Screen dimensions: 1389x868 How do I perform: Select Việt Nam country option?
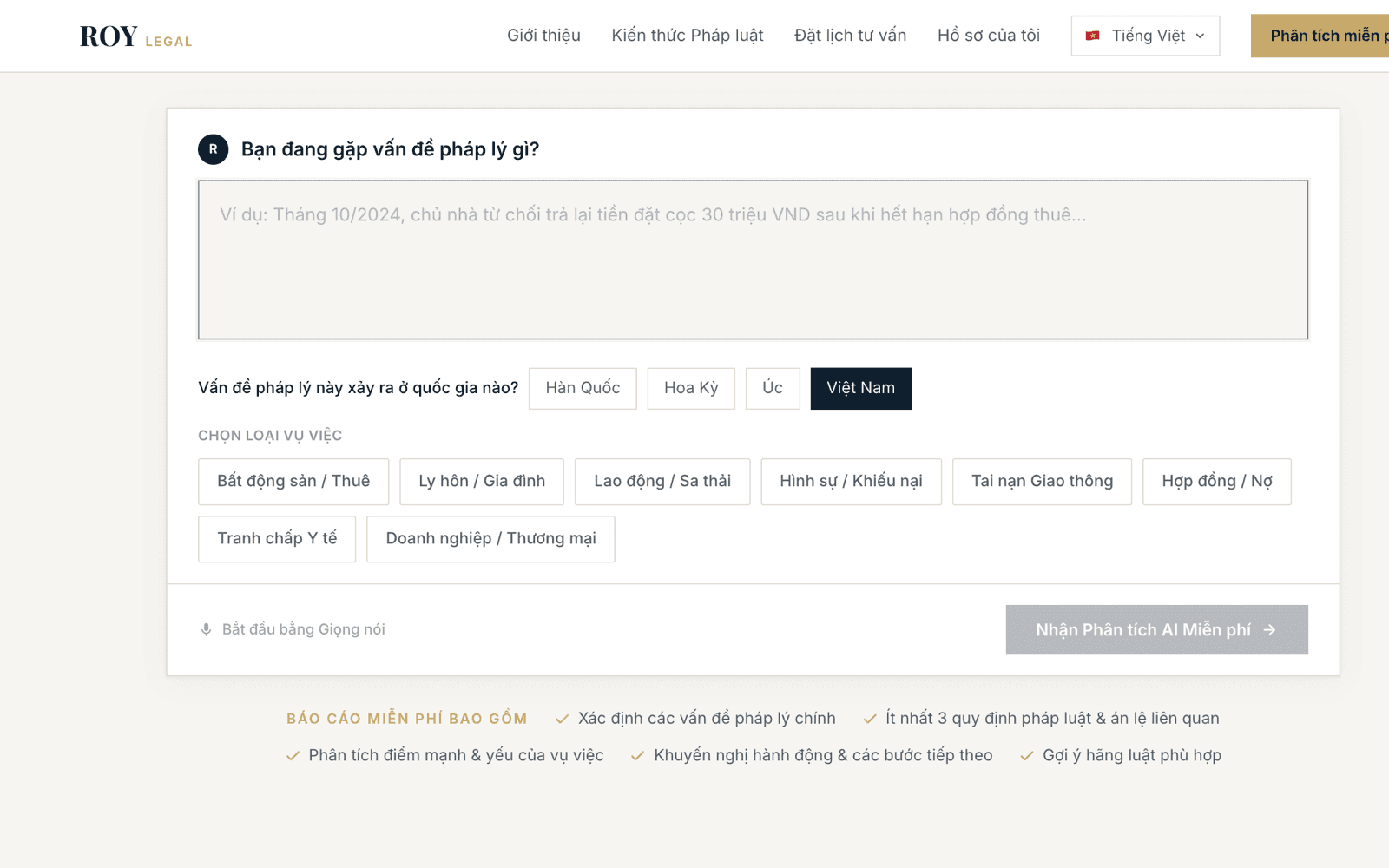pos(861,388)
